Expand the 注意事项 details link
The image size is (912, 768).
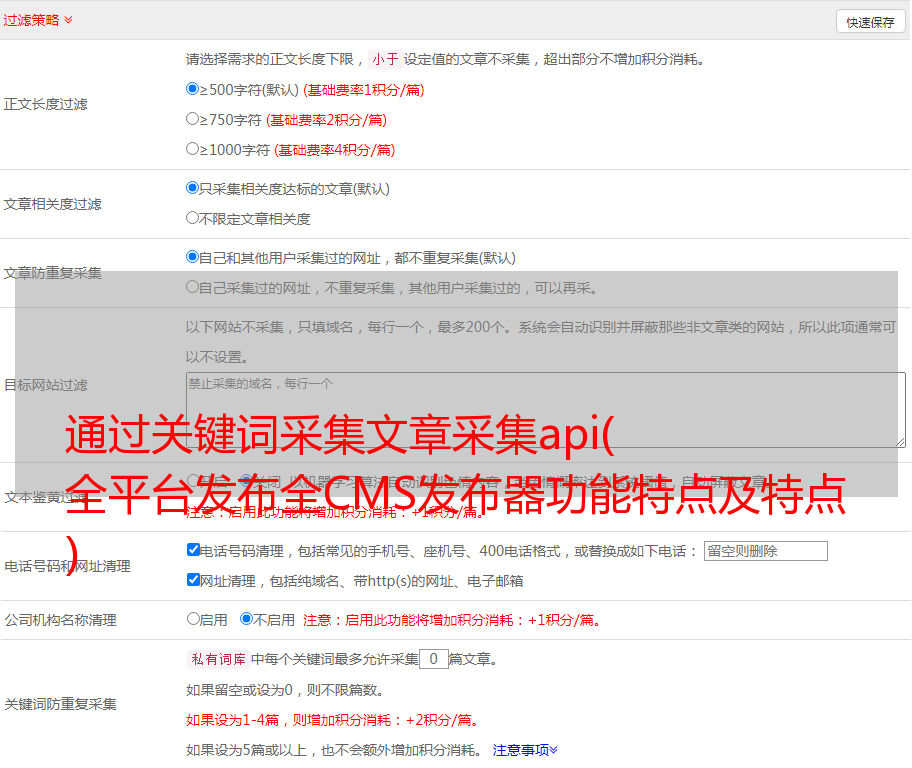pos(525,749)
